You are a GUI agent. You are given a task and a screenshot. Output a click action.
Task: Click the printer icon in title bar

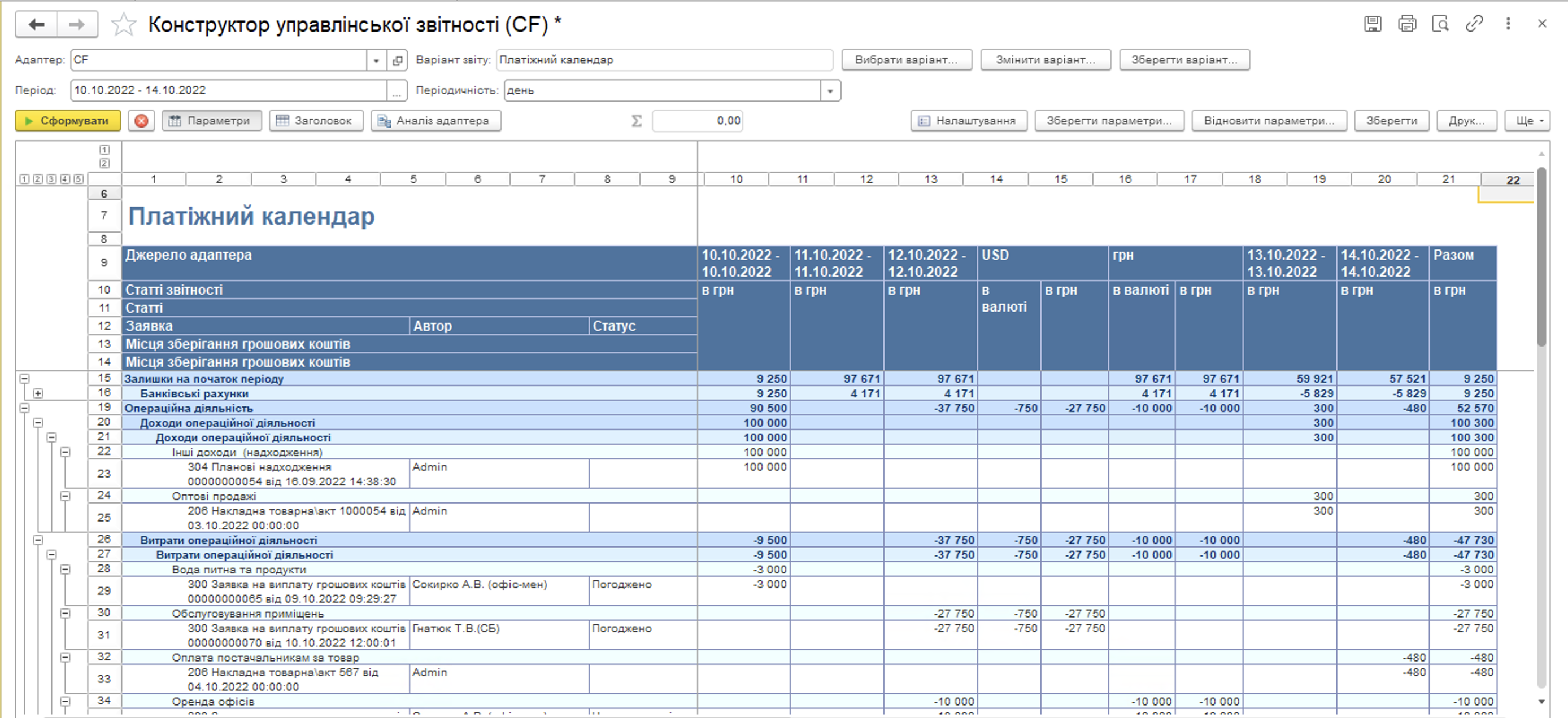pyautogui.click(x=1406, y=24)
